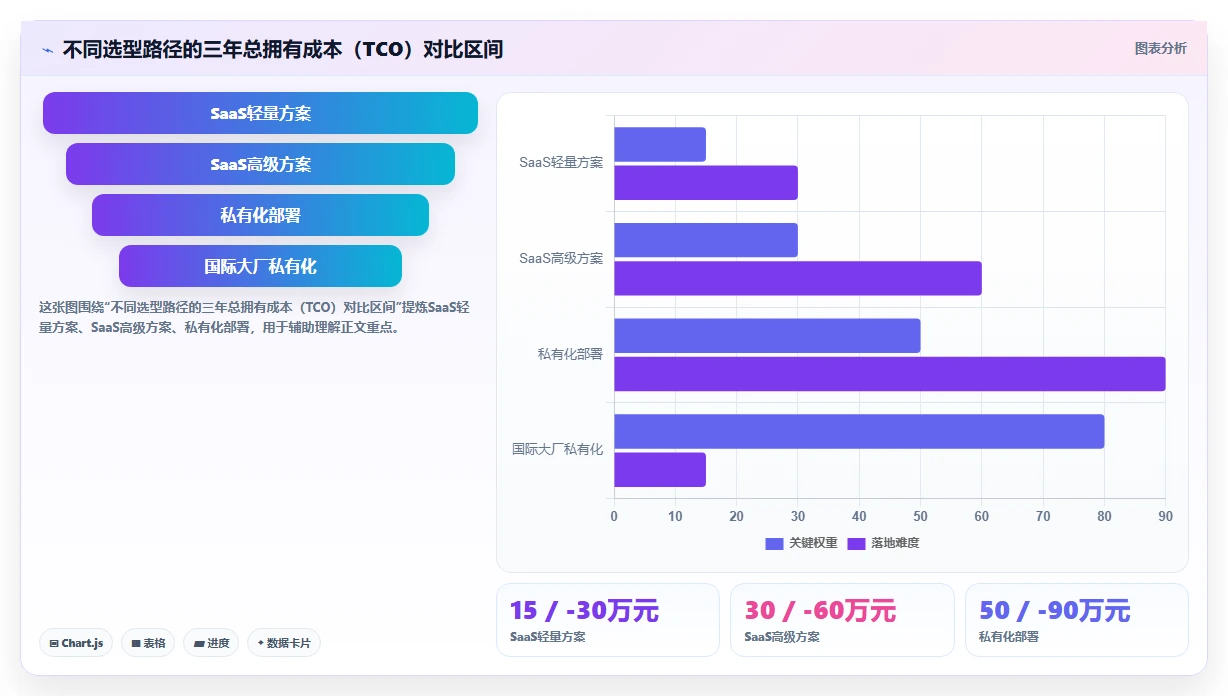Click the 表格 tag chip

(x=148, y=643)
